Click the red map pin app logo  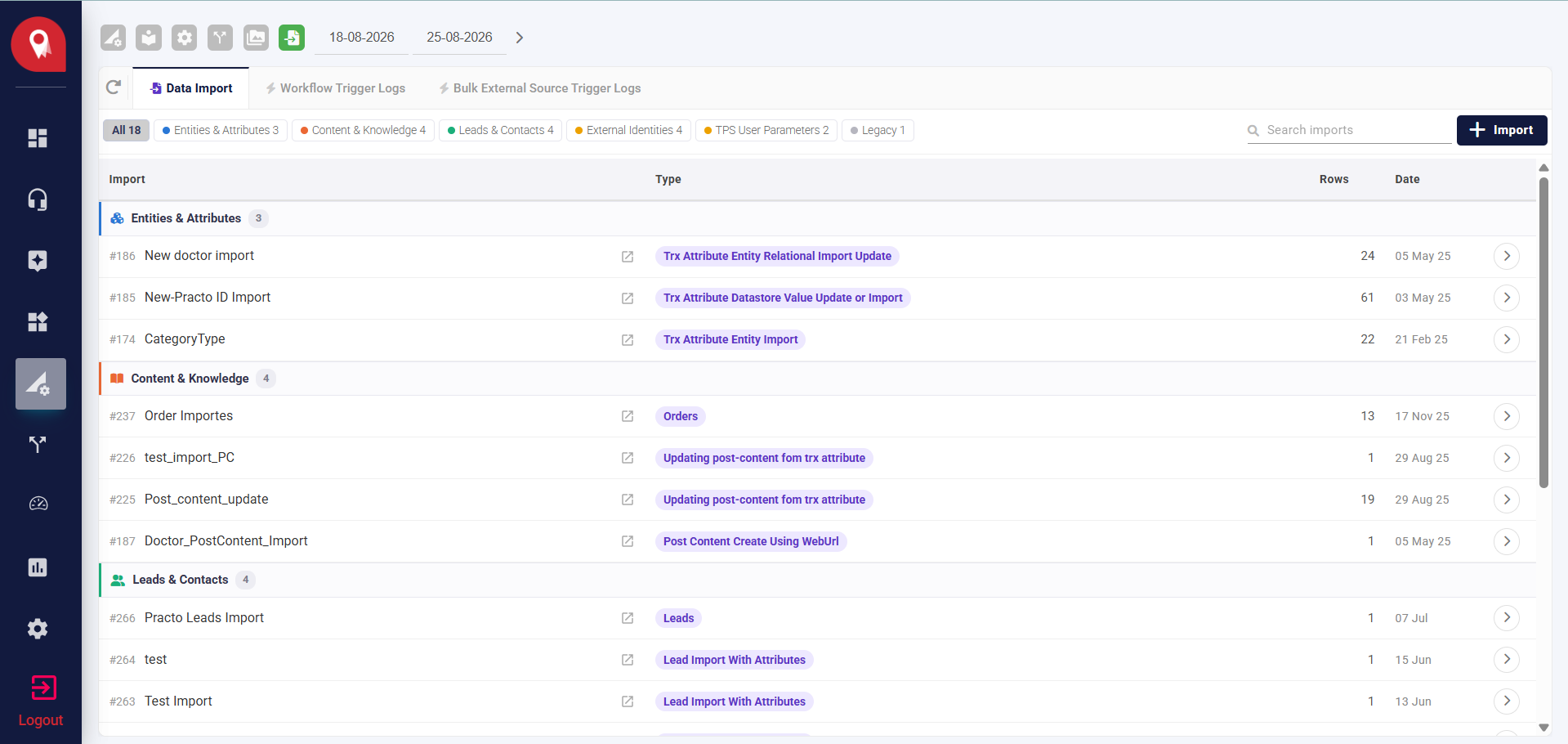click(38, 44)
